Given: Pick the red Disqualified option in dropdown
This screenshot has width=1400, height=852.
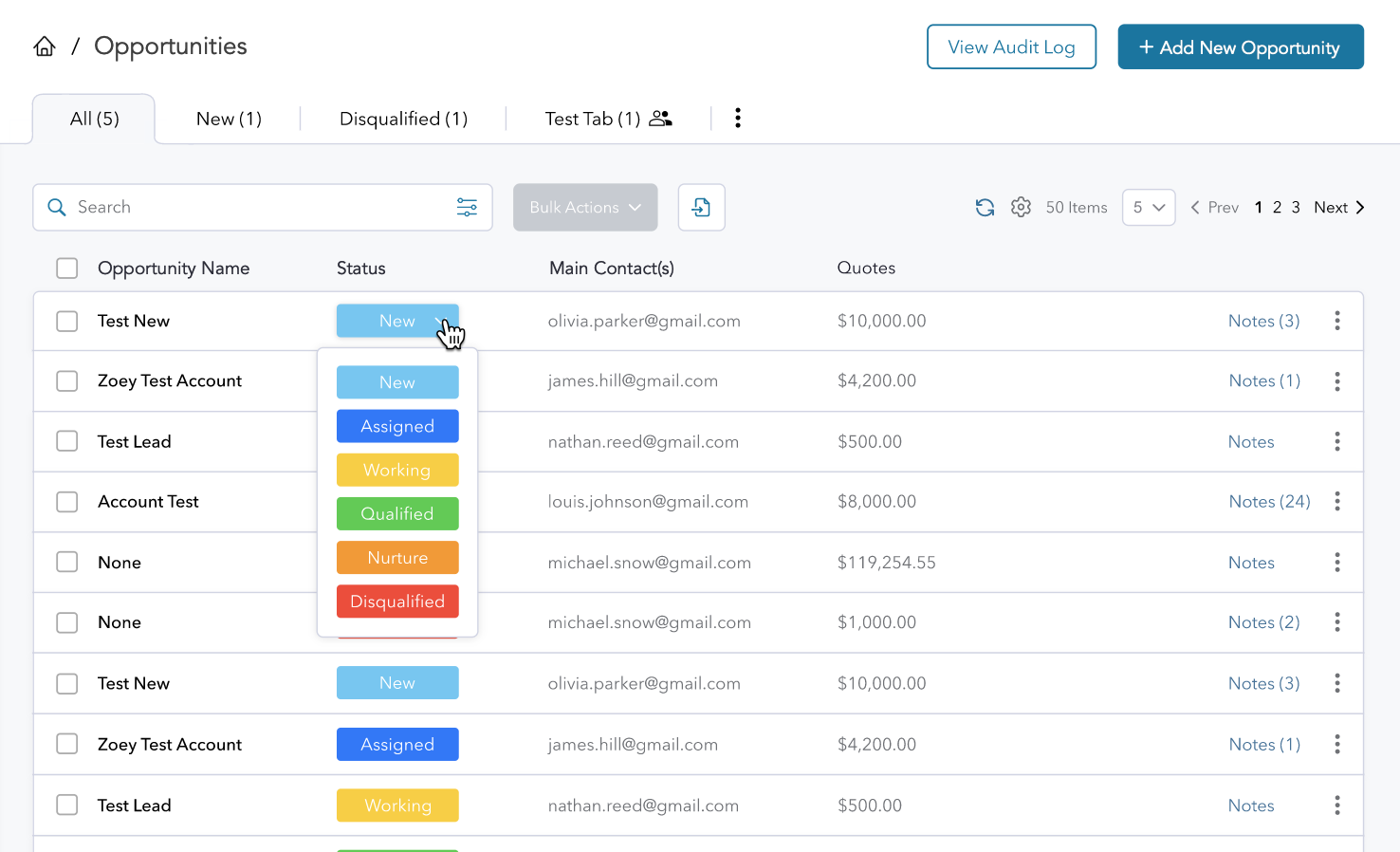Looking at the screenshot, I should (x=397, y=602).
